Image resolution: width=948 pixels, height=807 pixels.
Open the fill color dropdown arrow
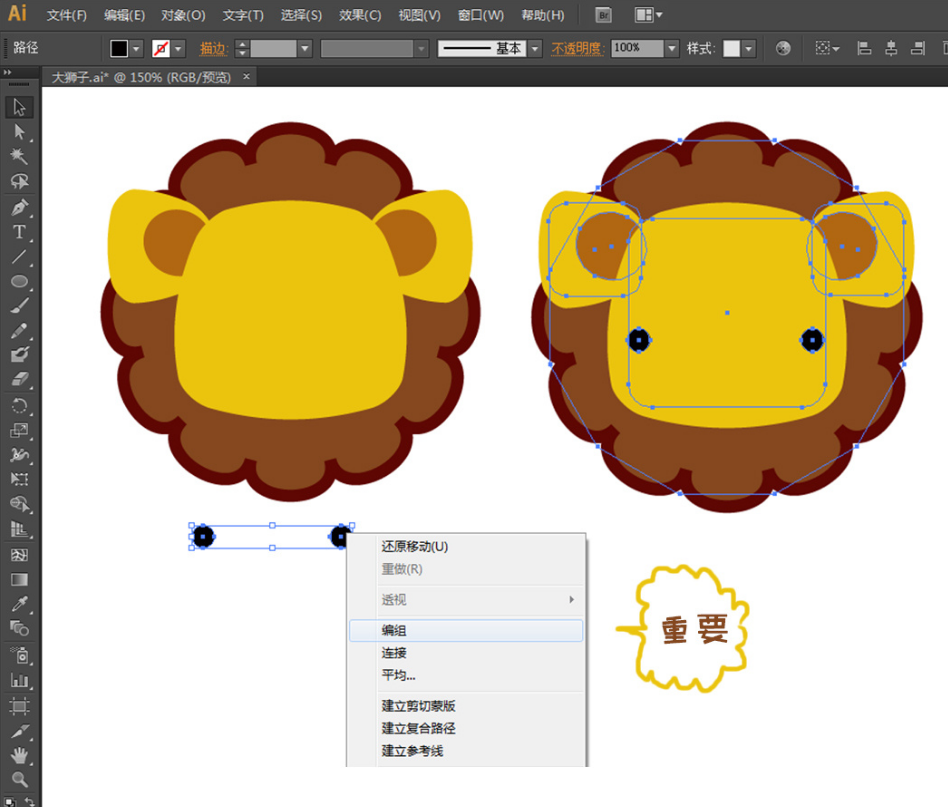(x=137, y=48)
